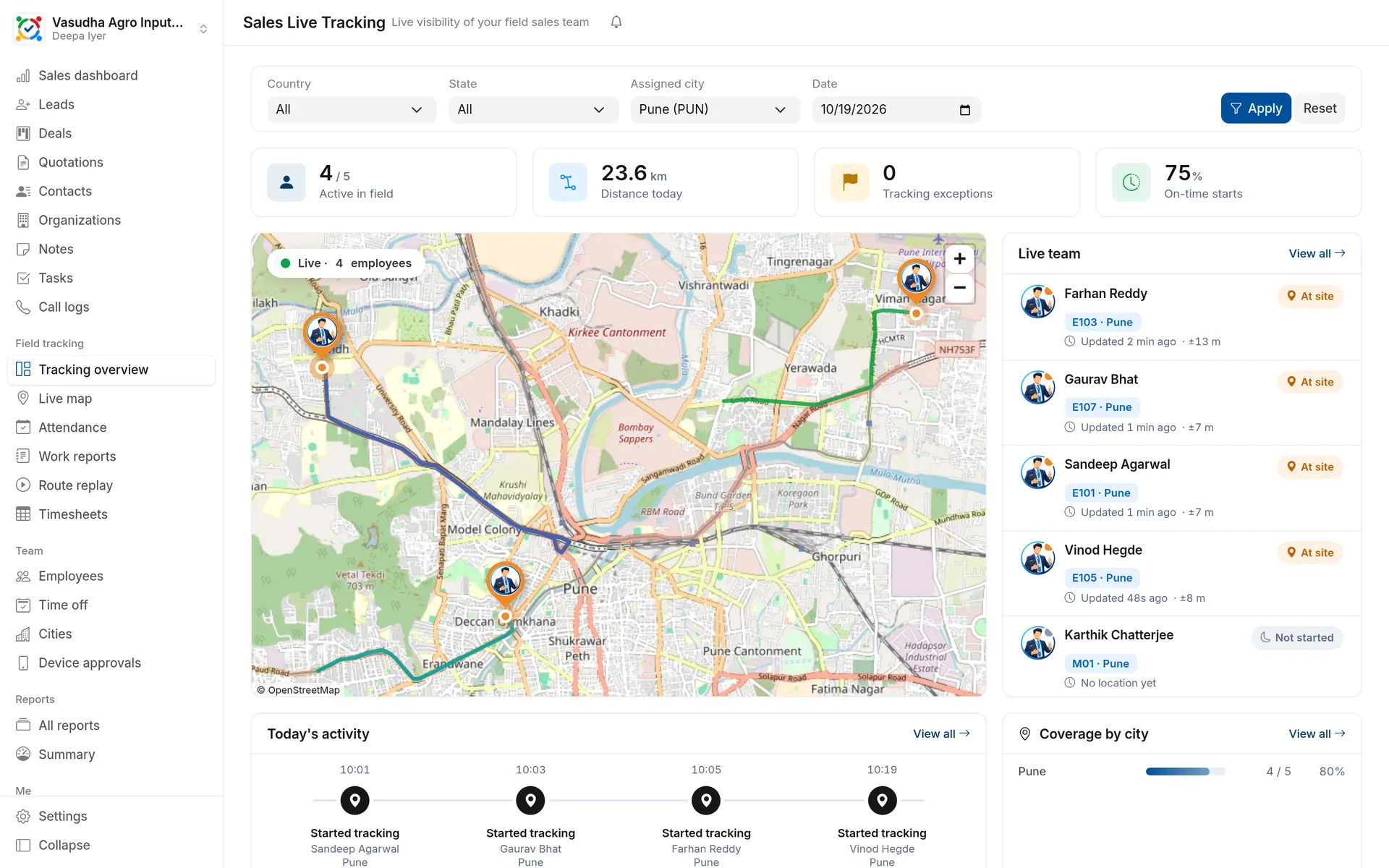Click the notification bell icon
1389x868 pixels.
pyautogui.click(x=616, y=22)
